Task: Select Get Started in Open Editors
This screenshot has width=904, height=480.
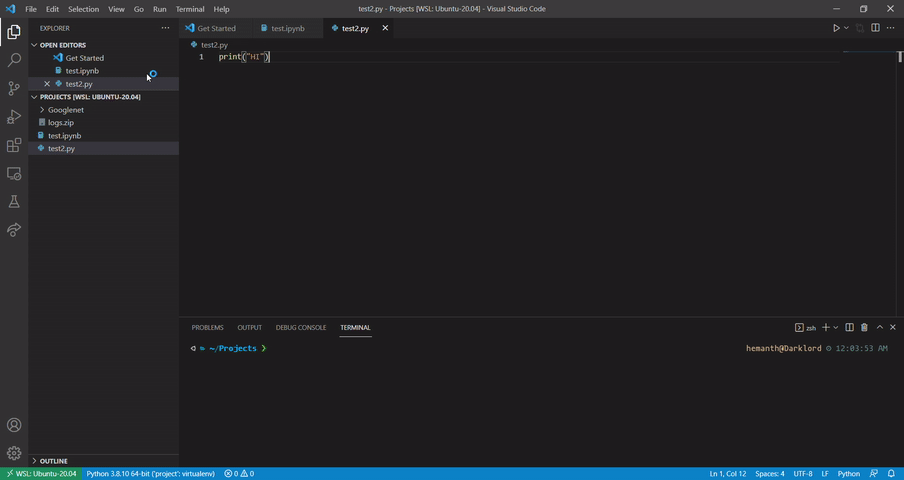Action: [84, 58]
